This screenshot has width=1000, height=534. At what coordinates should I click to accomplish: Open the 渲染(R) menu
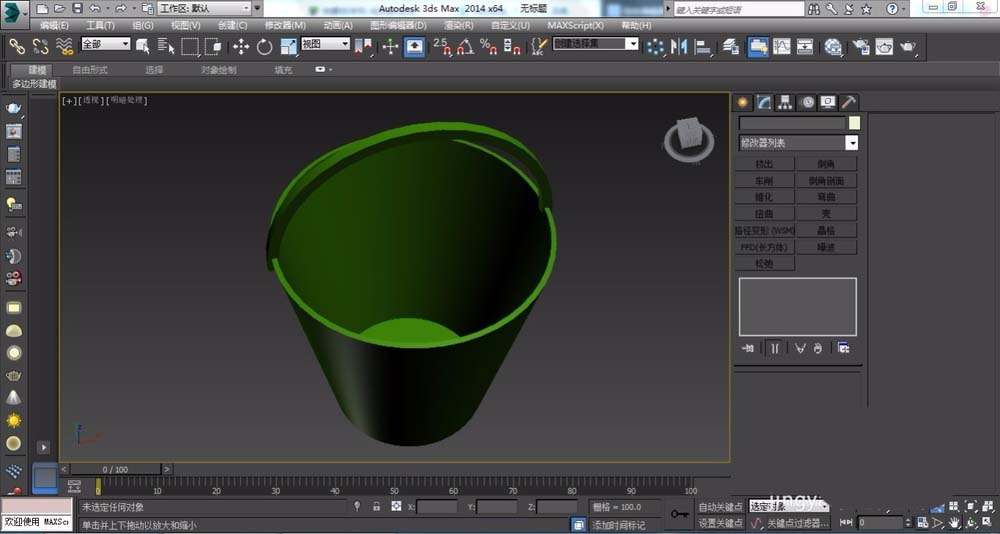[x=458, y=25]
